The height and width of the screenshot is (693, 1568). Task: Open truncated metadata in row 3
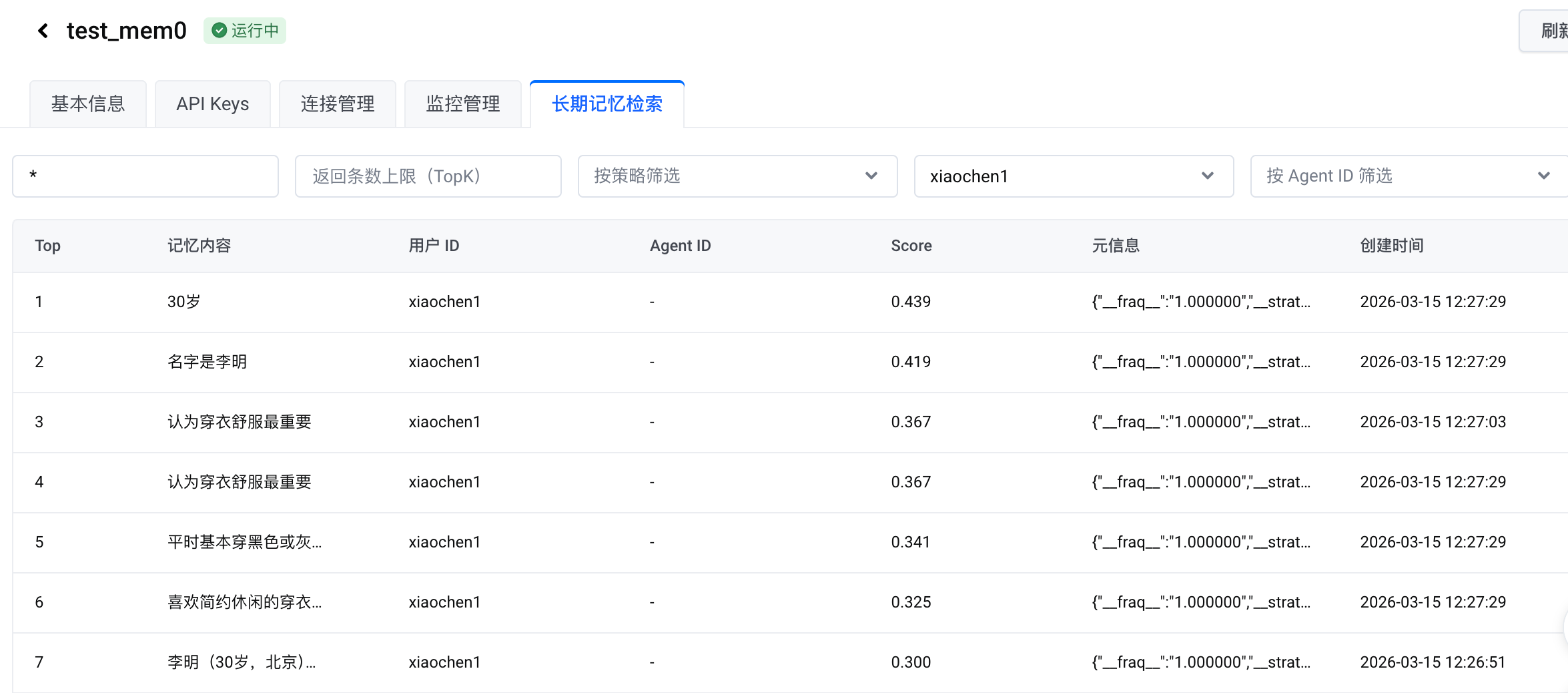pos(1200,422)
